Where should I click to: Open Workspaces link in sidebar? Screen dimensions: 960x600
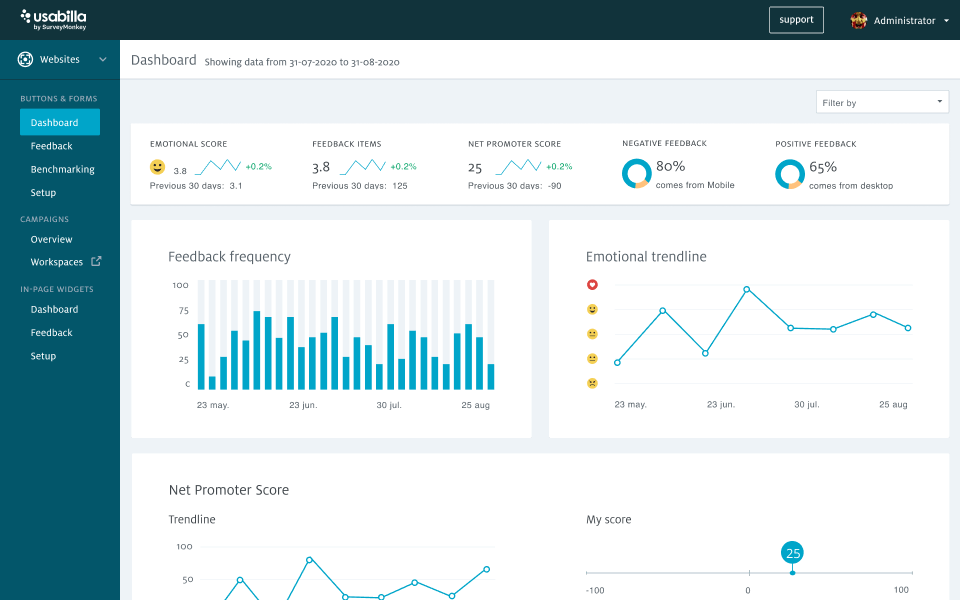pyautogui.click(x=56, y=262)
